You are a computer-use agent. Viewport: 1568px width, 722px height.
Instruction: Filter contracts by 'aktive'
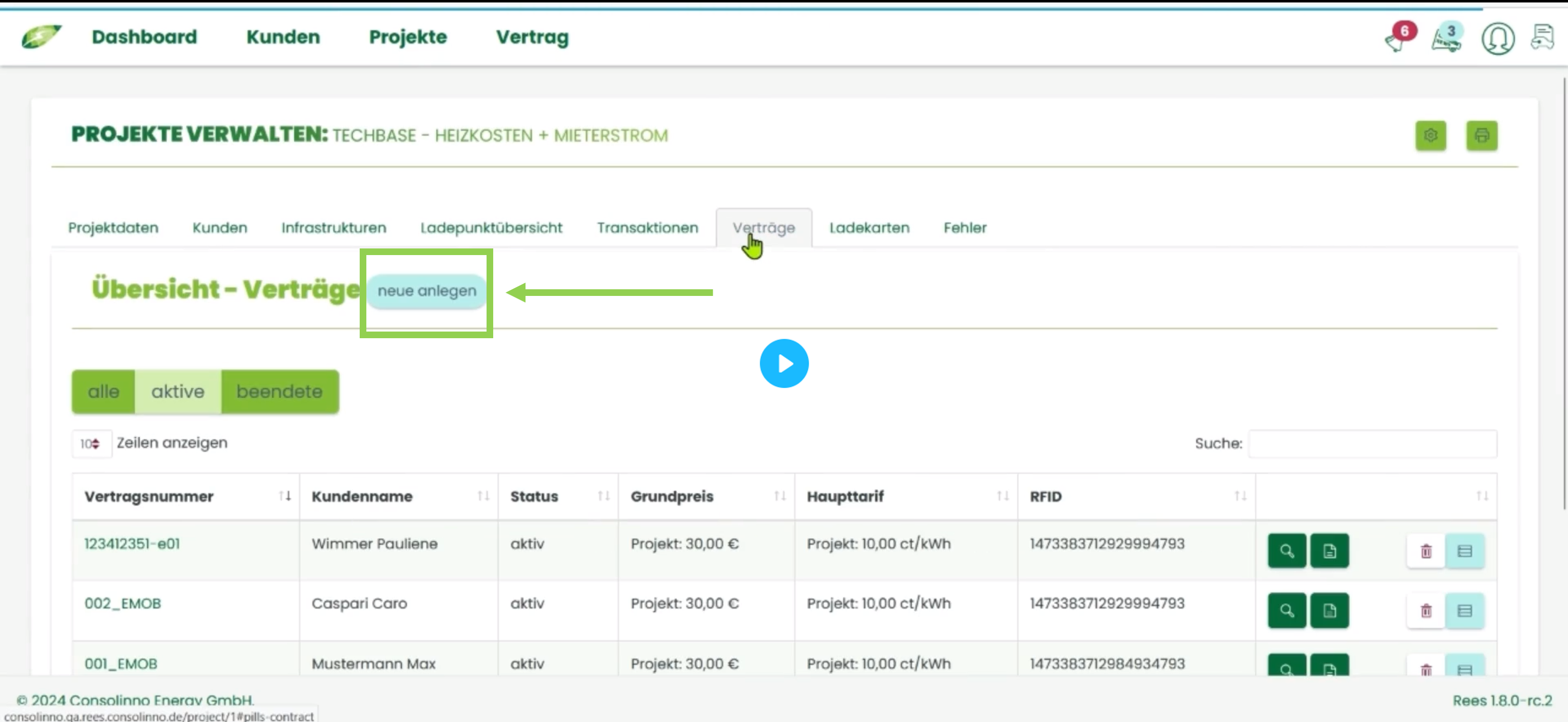pyautogui.click(x=178, y=391)
